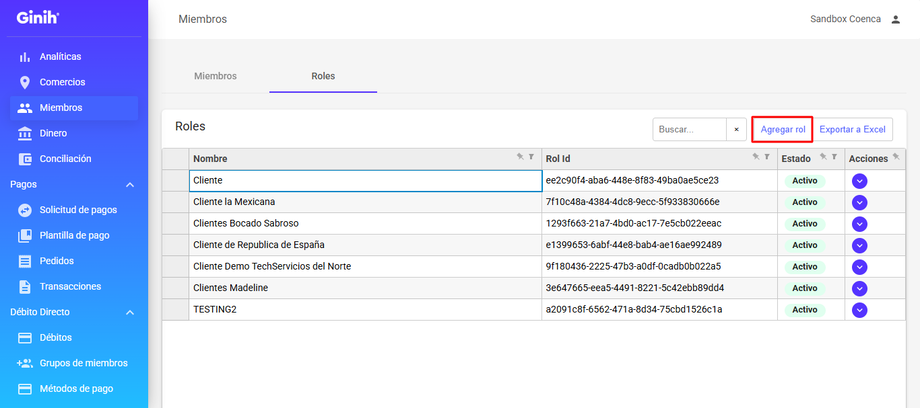Focus the Buscar search field

tap(689, 130)
